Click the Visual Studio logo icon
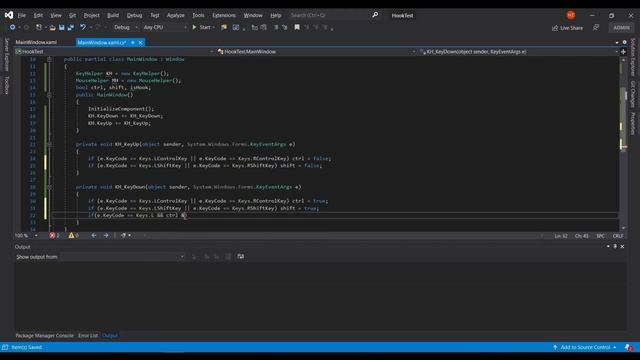Image resolution: width=640 pixels, height=360 pixels. (x=9, y=15)
